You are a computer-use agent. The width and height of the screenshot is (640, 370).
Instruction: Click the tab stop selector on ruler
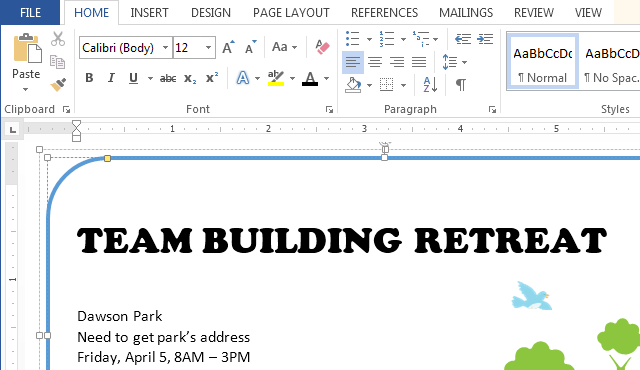coord(13,130)
